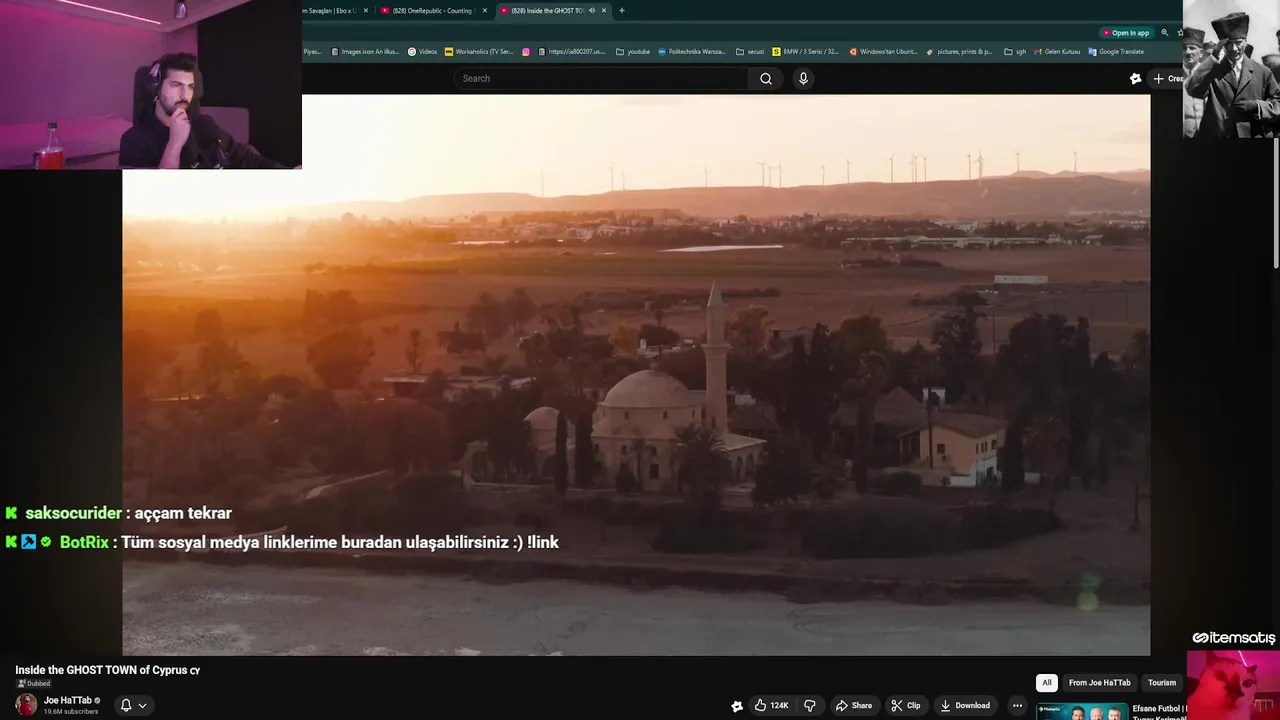Click the YouTube search magnifier button
The width and height of the screenshot is (1280, 720).
point(766,78)
